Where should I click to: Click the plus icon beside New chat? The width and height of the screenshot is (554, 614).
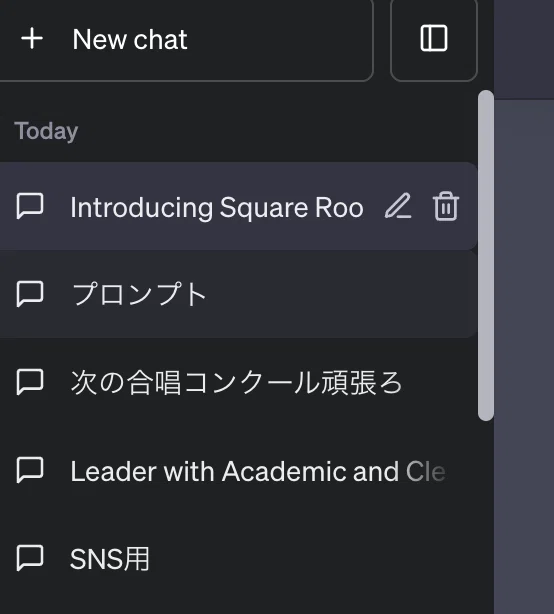click(32, 39)
